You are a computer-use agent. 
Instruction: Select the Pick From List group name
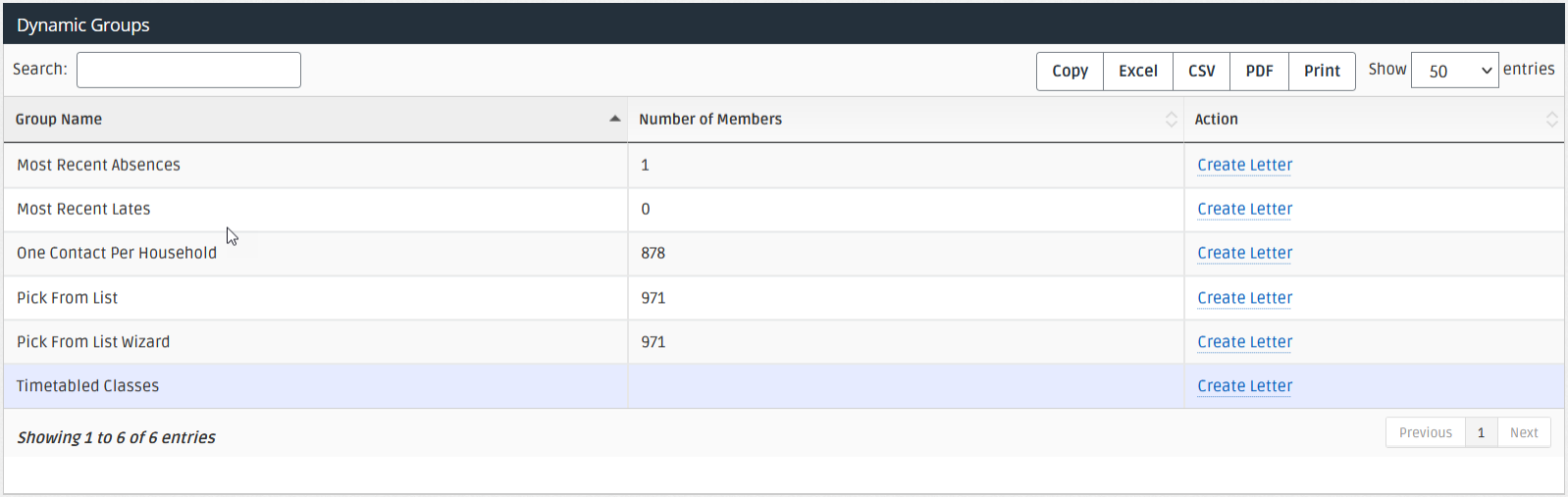(x=67, y=298)
